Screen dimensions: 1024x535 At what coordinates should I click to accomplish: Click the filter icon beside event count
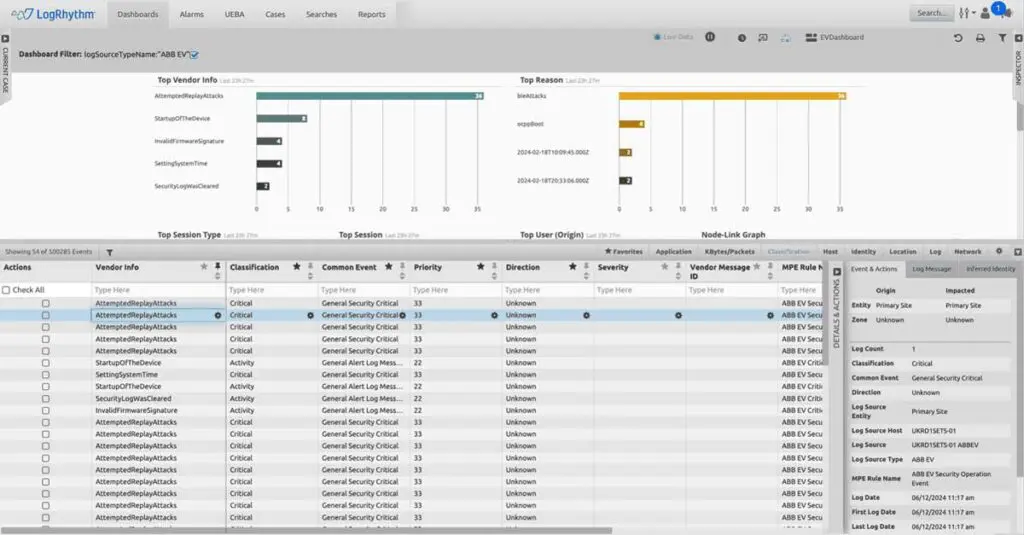tap(109, 253)
